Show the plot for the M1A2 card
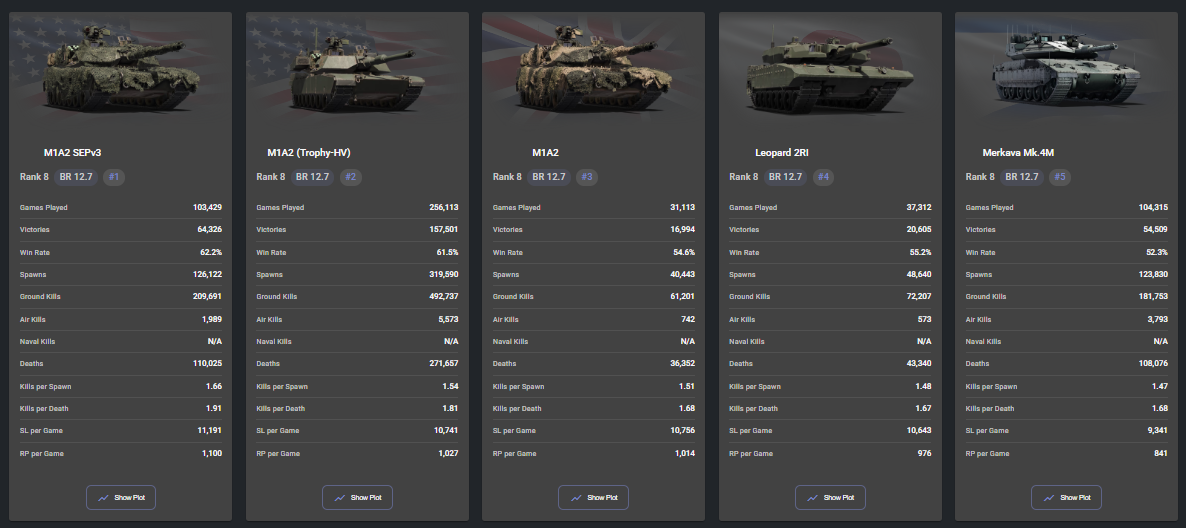 (593, 497)
